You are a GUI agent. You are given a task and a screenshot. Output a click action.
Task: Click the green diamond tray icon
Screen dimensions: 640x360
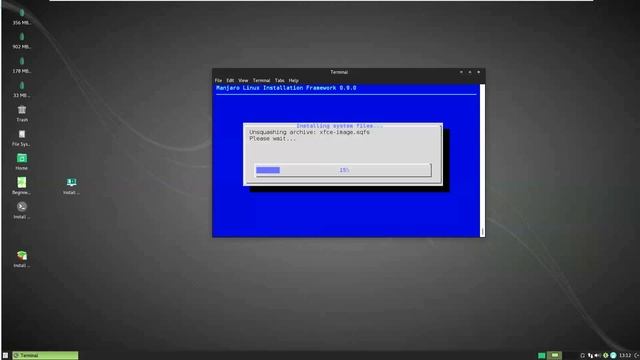[606, 356]
